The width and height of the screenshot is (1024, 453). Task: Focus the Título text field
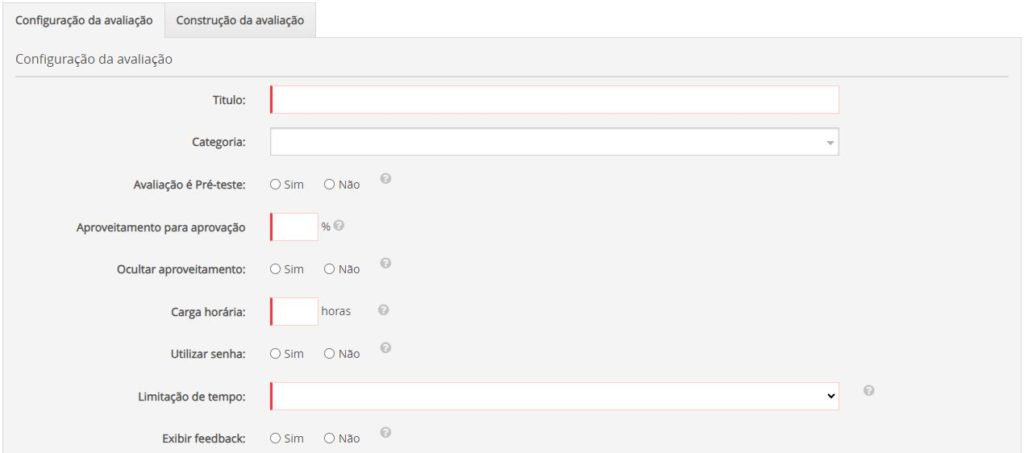click(x=554, y=100)
